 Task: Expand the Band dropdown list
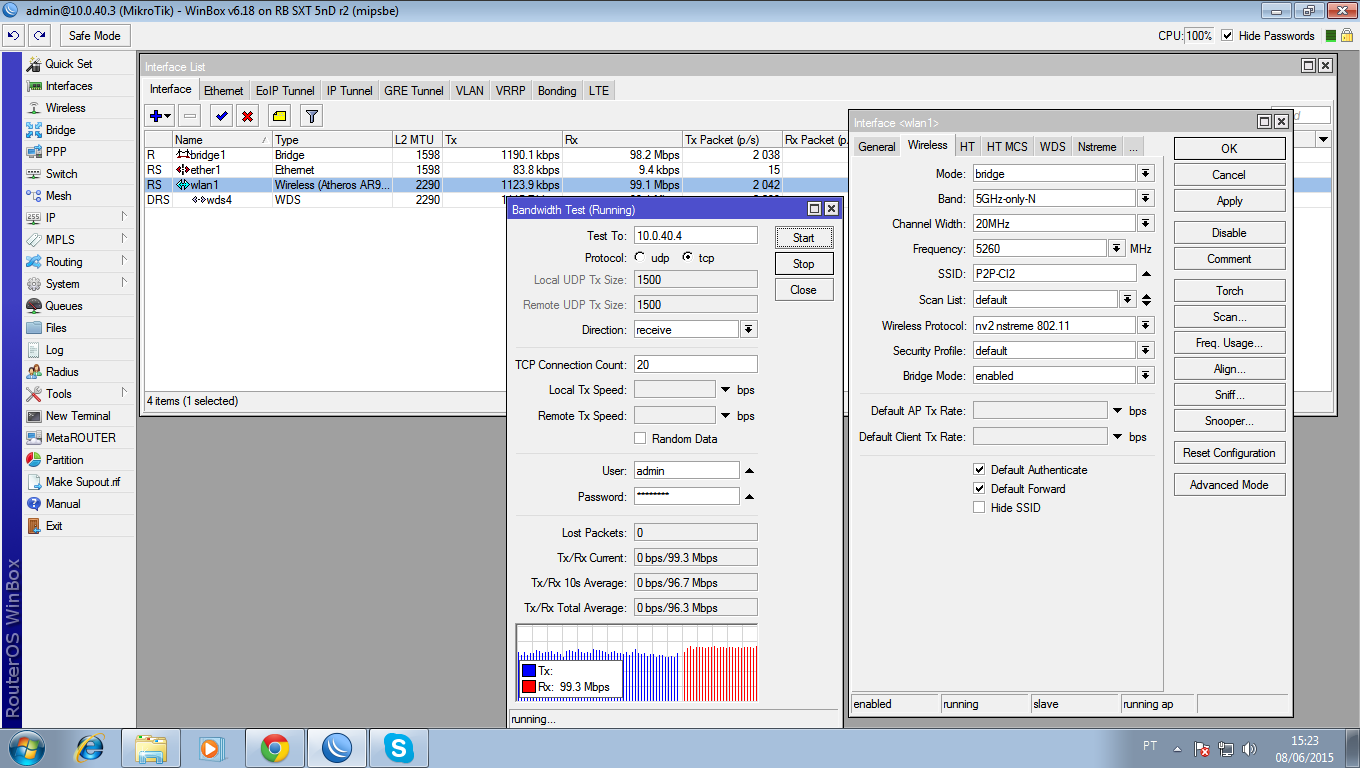1145,199
